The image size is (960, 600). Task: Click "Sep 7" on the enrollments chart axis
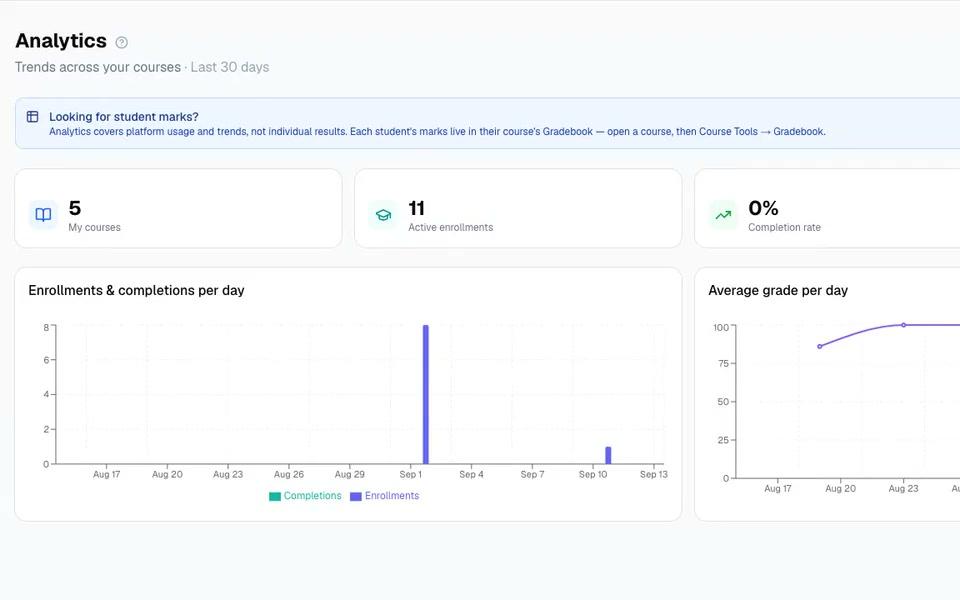532,474
